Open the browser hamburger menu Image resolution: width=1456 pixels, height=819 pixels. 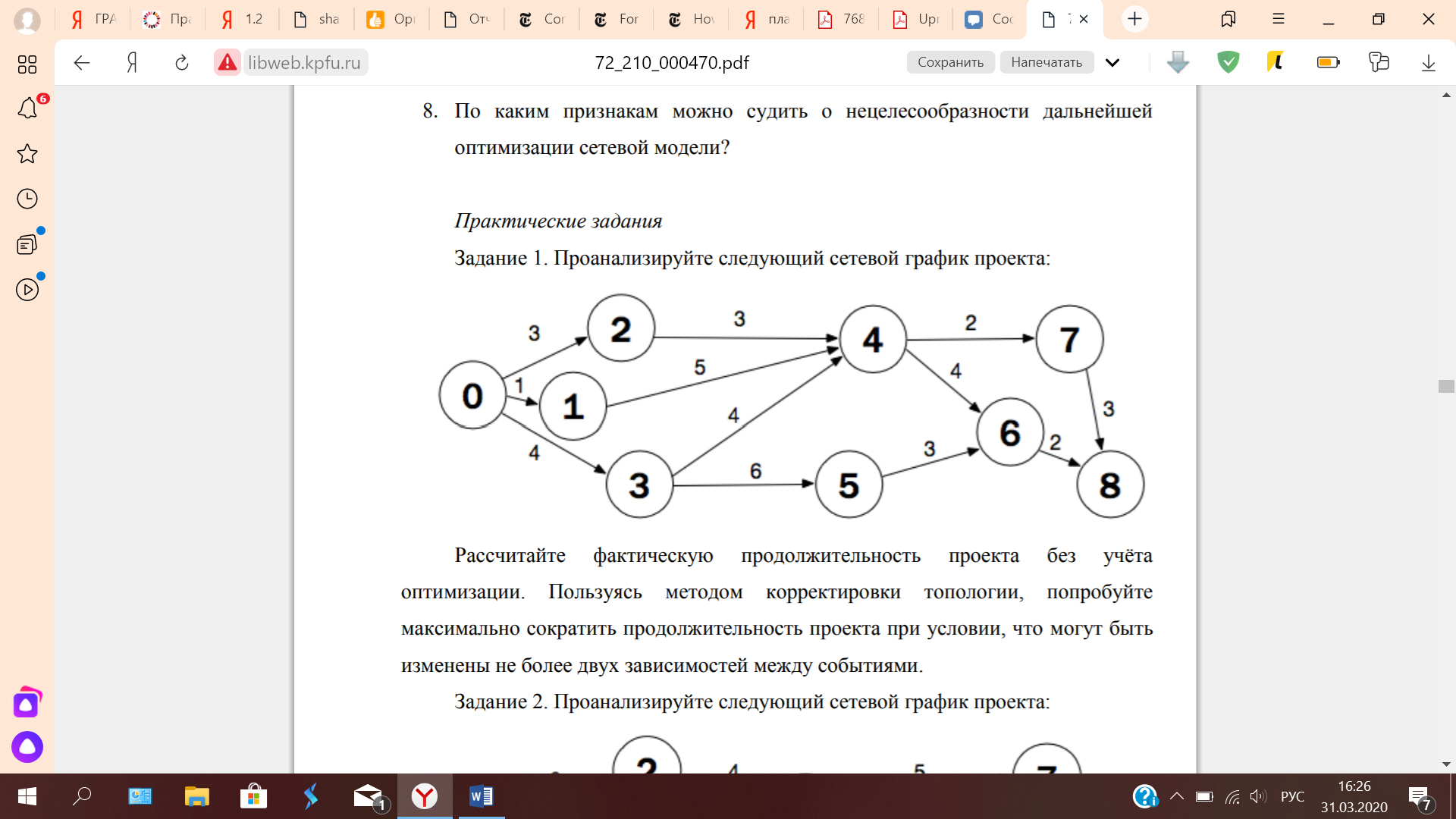(1279, 19)
